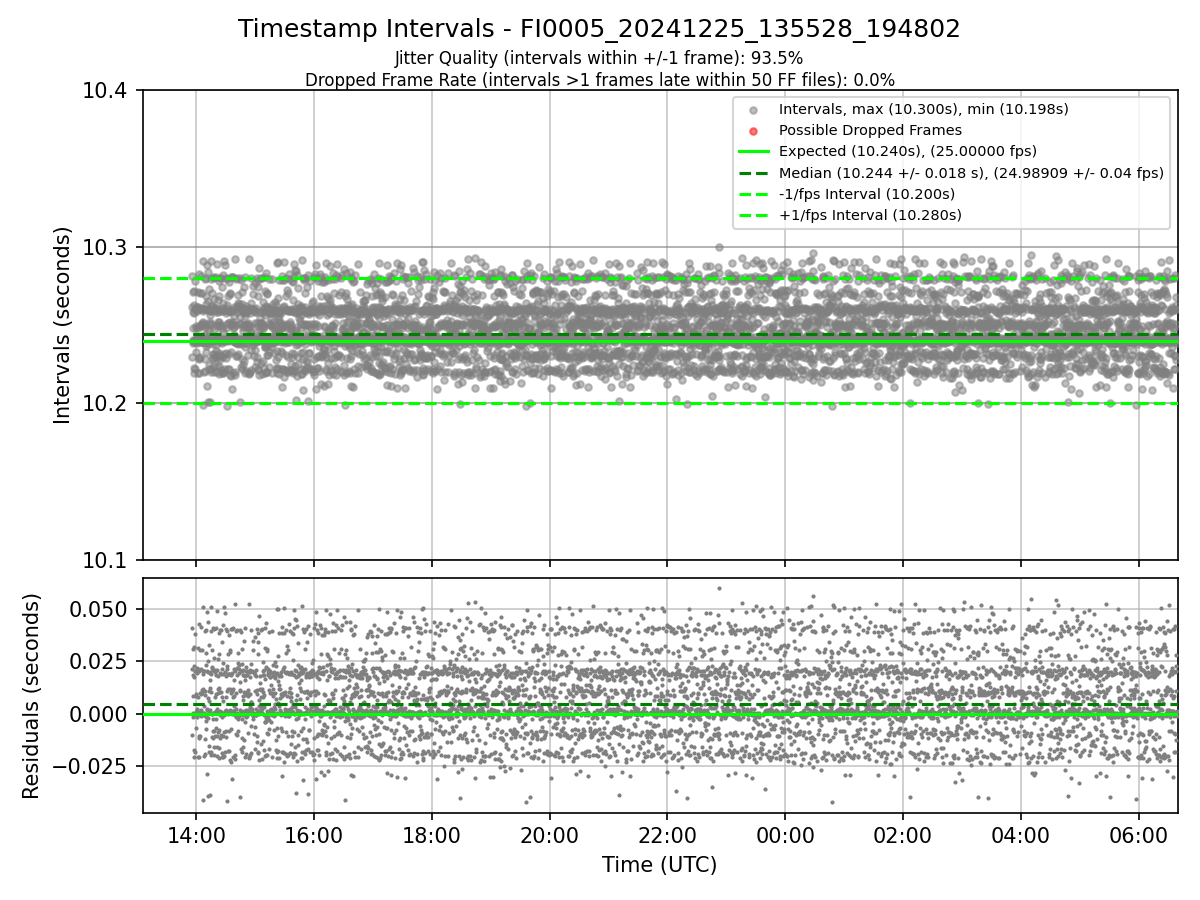Click the Residuals (seconds) axis label
The width and height of the screenshot is (1200, 900).
(x=32, y=696)
